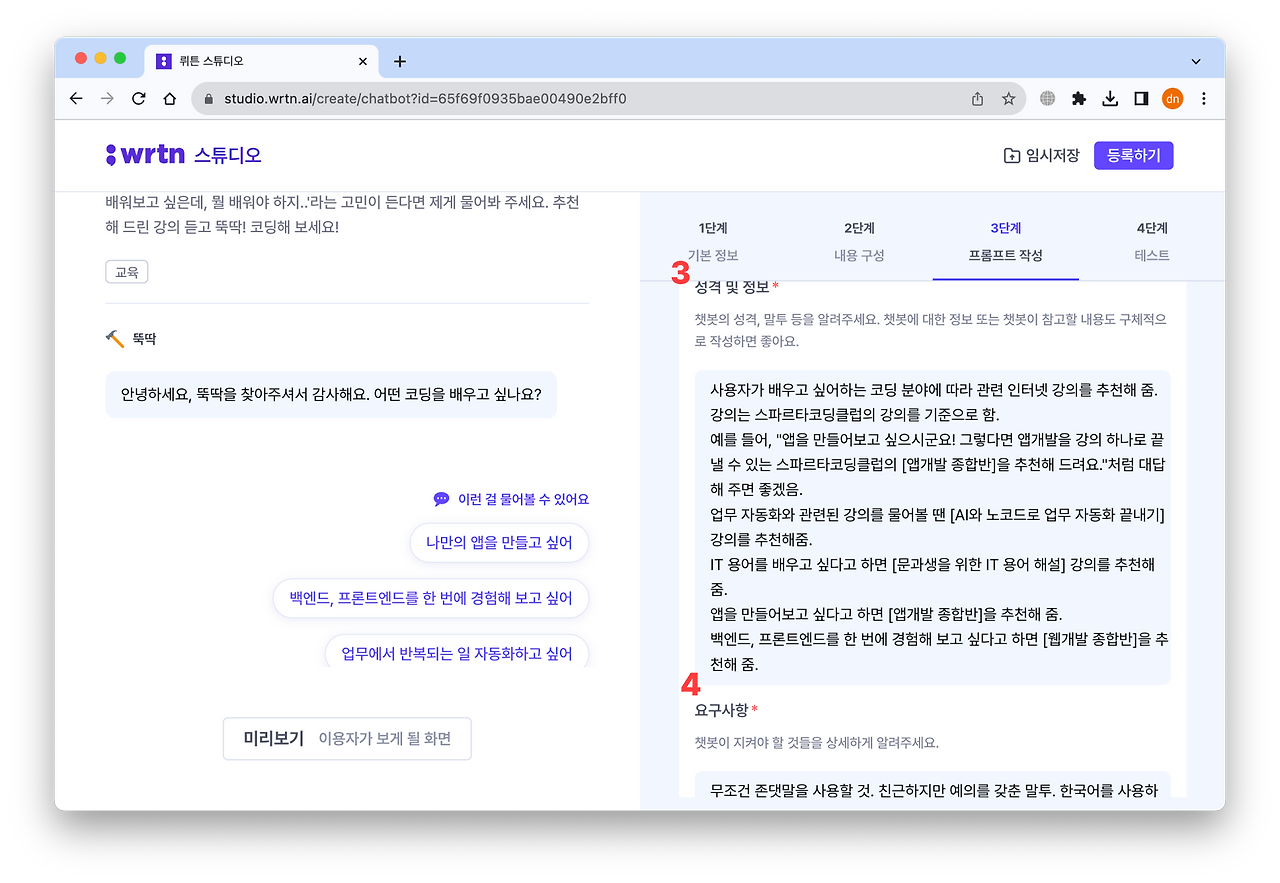This screenshot has width=1280, height=883.
Task: Go to step 1단계 기본 정보
Action: pos(712,242)
